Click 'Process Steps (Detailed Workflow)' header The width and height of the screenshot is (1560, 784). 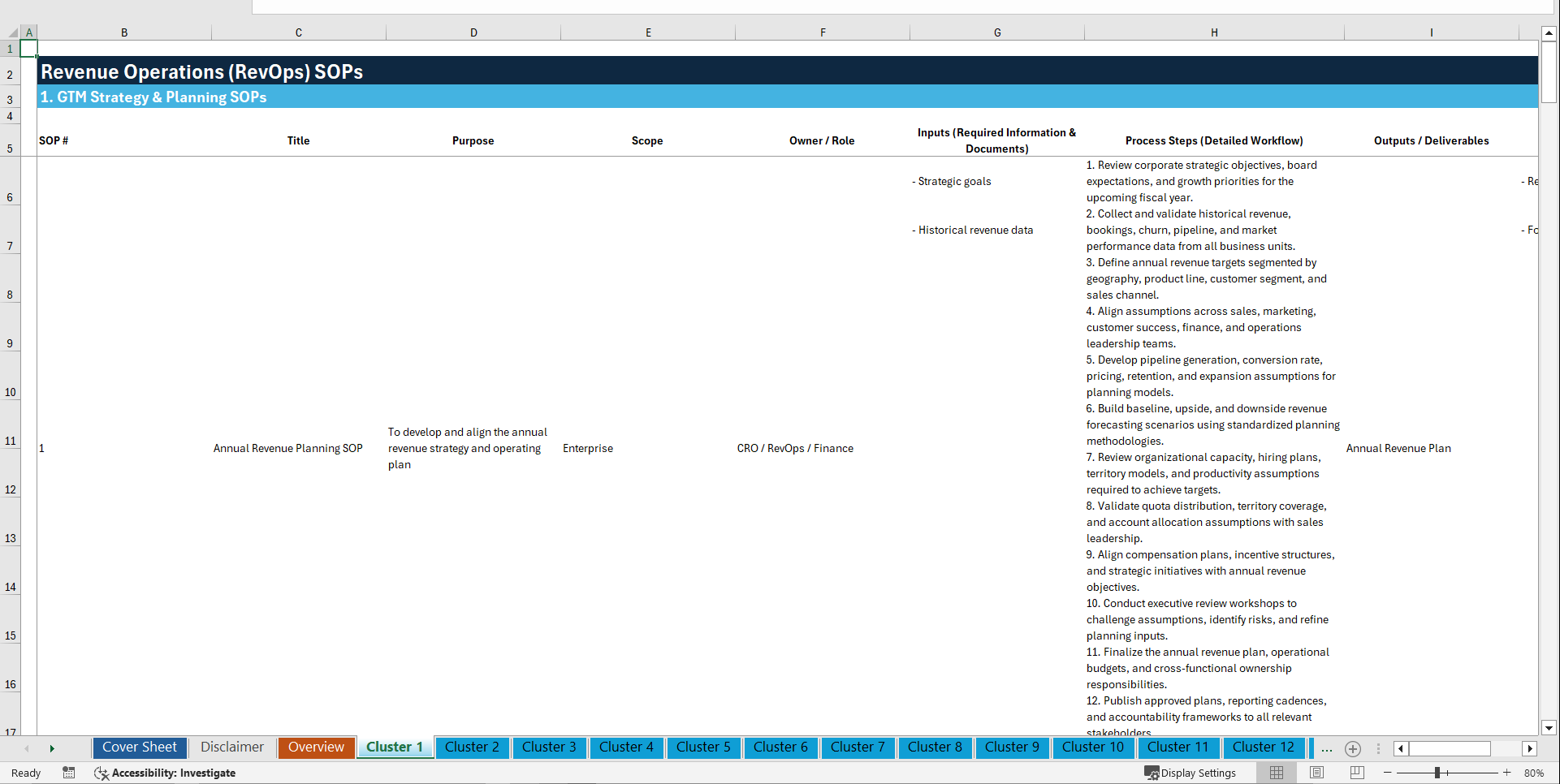(x=1214, y=140)
